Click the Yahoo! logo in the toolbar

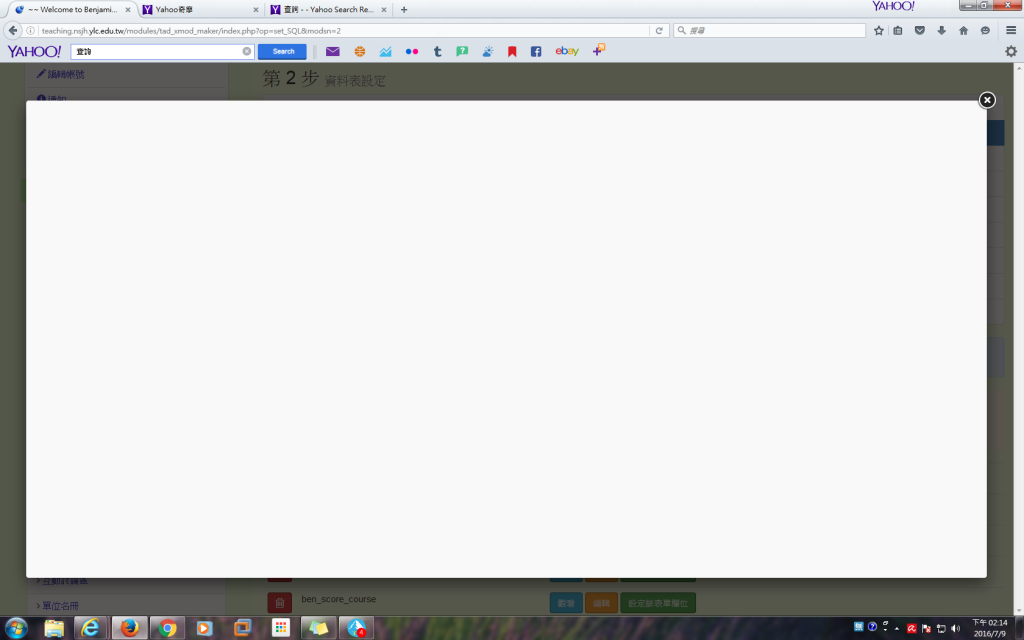[34, 51]
